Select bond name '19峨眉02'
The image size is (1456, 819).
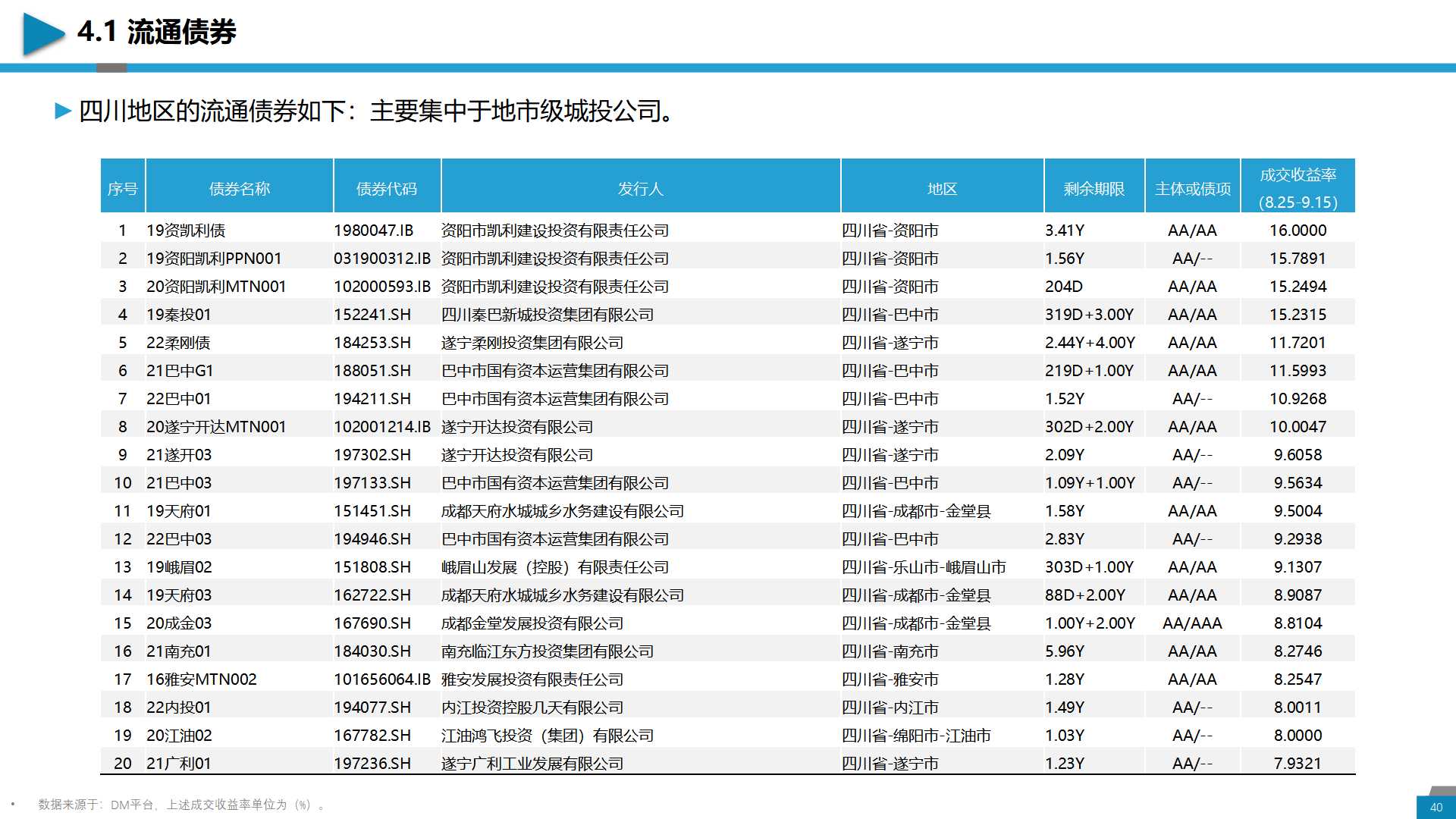[x=179, y=567]
